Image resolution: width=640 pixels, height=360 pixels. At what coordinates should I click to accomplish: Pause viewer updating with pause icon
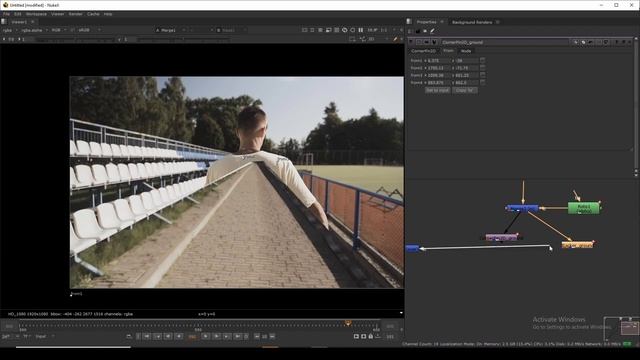point(361,30)
